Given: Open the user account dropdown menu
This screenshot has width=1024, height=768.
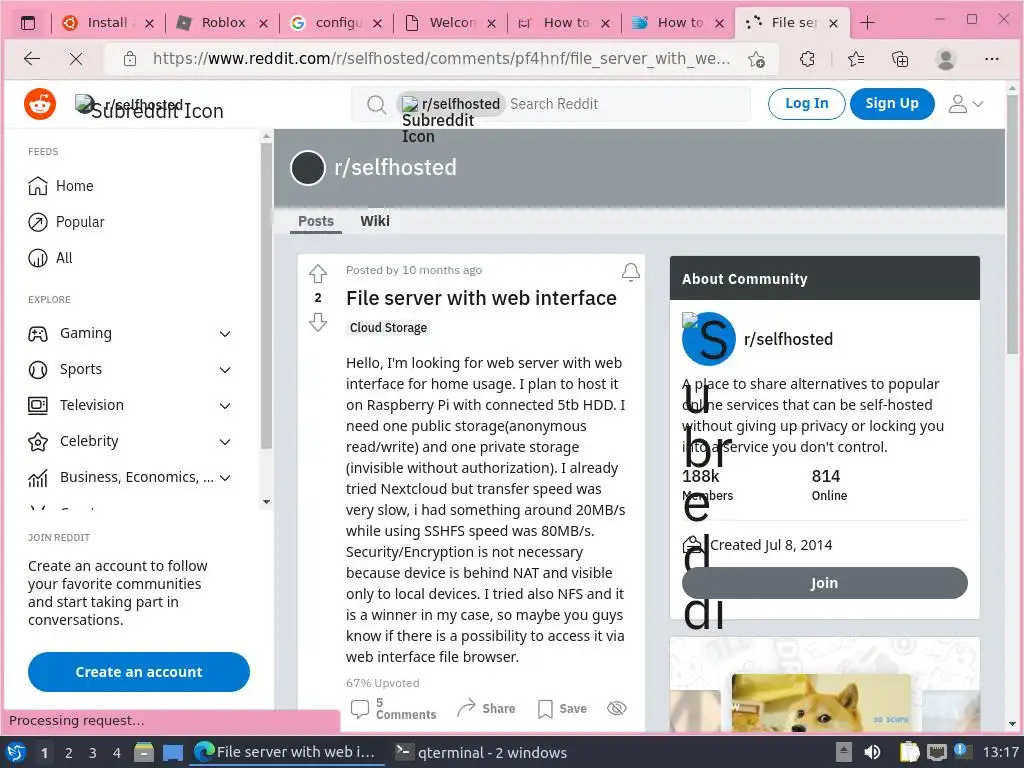Looking at the screenshot, I should [966, 104].
